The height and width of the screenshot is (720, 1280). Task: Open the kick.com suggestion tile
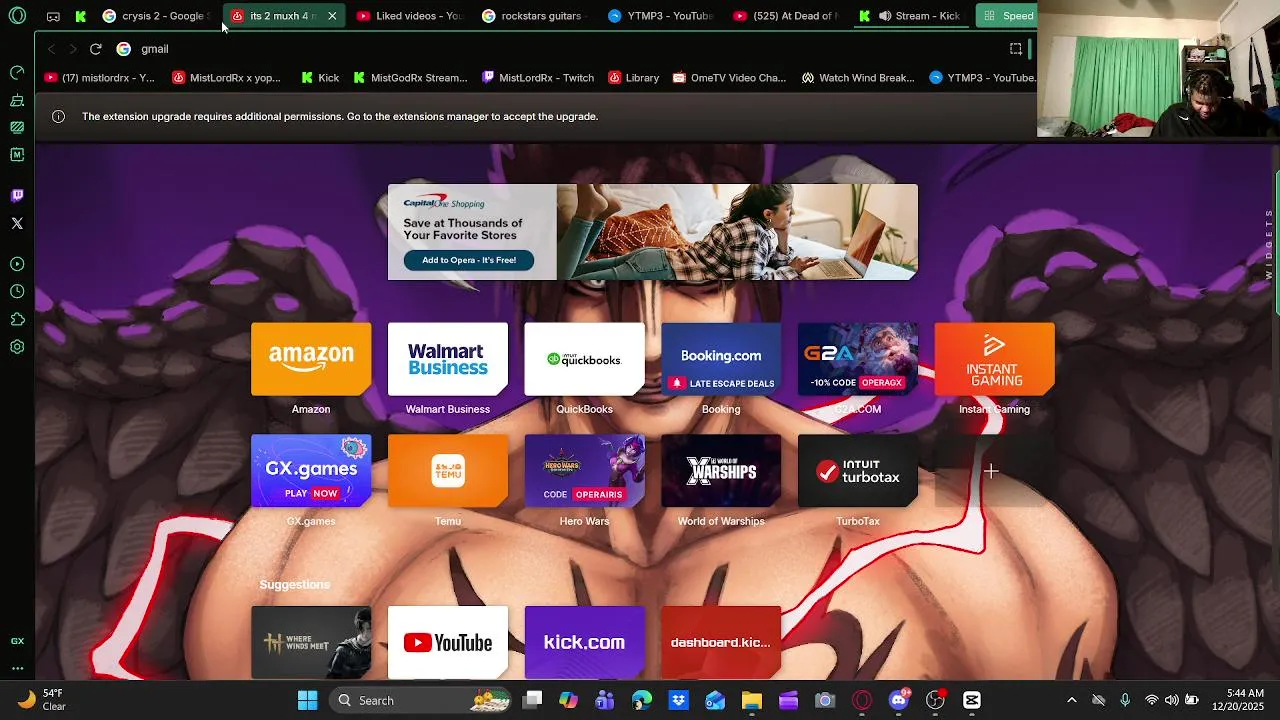pos(584,642)
